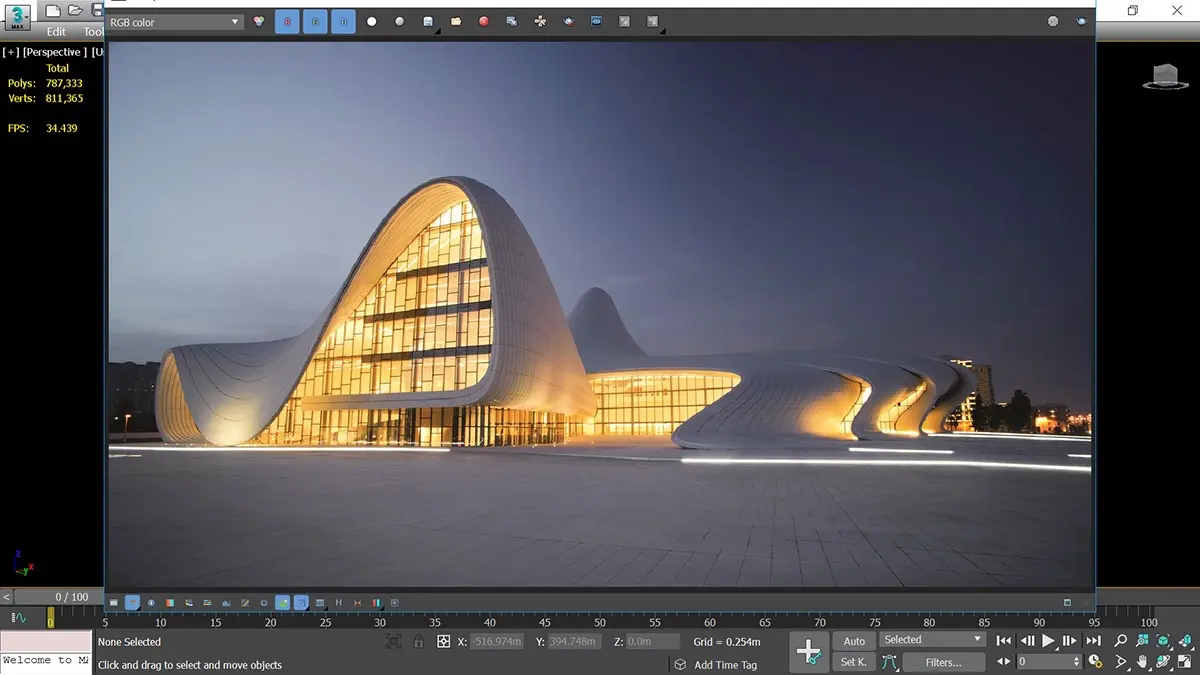Click the Auto key button

tap(854, 641)
